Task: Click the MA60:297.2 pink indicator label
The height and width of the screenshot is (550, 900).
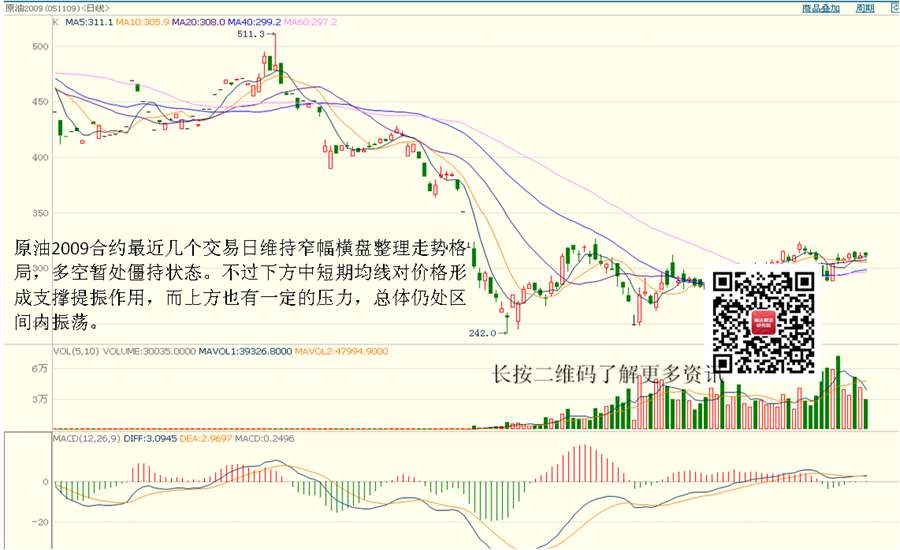Action: pos(309,21)
